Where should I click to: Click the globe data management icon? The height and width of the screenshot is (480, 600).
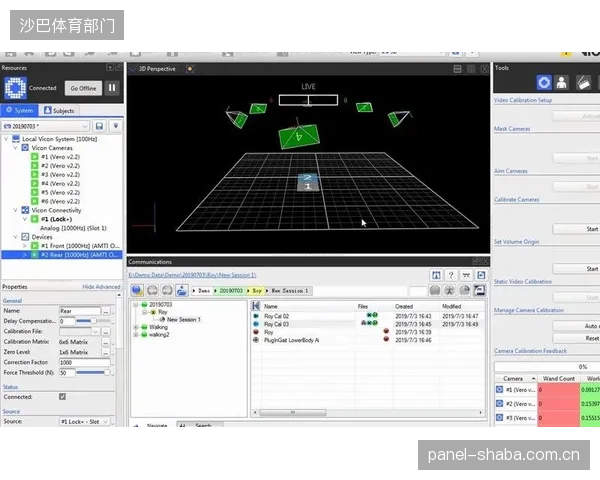[x=137, y=291]
